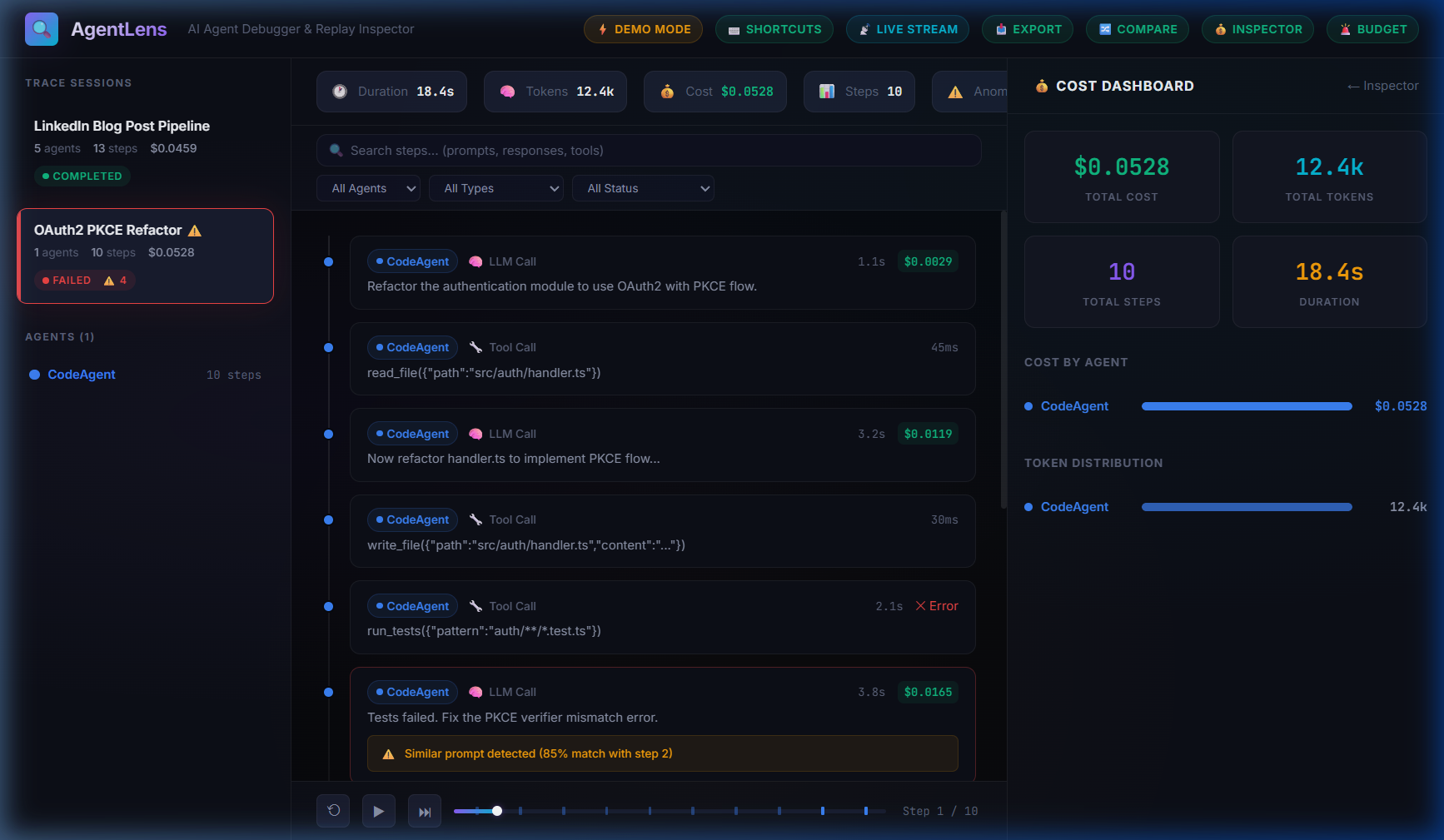Open the Now refactor handler.ts step
Viewport: 1444px width, 840px height.
click(663, 445)
